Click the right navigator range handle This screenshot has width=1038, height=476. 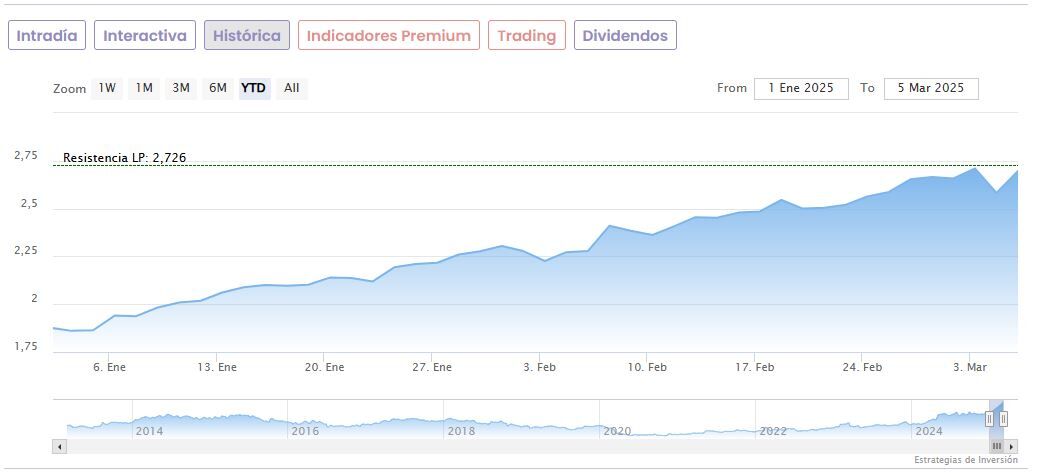[x=1003, y=419]
